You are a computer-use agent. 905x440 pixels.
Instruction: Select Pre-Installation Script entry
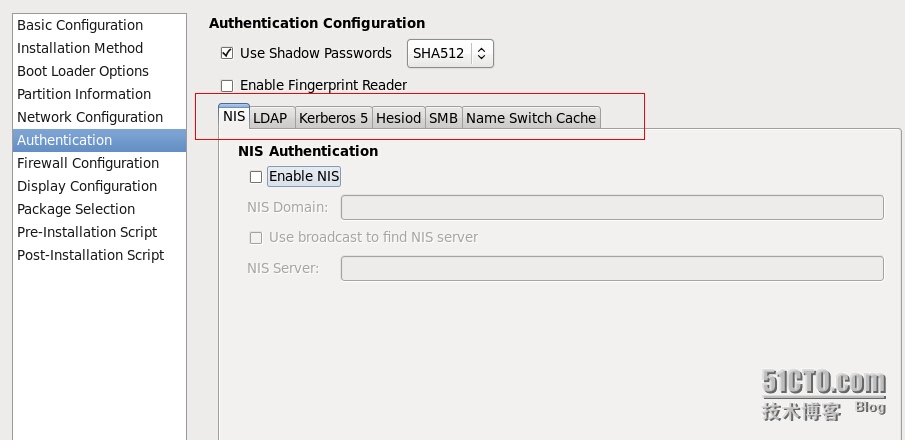tap(99, 232)
